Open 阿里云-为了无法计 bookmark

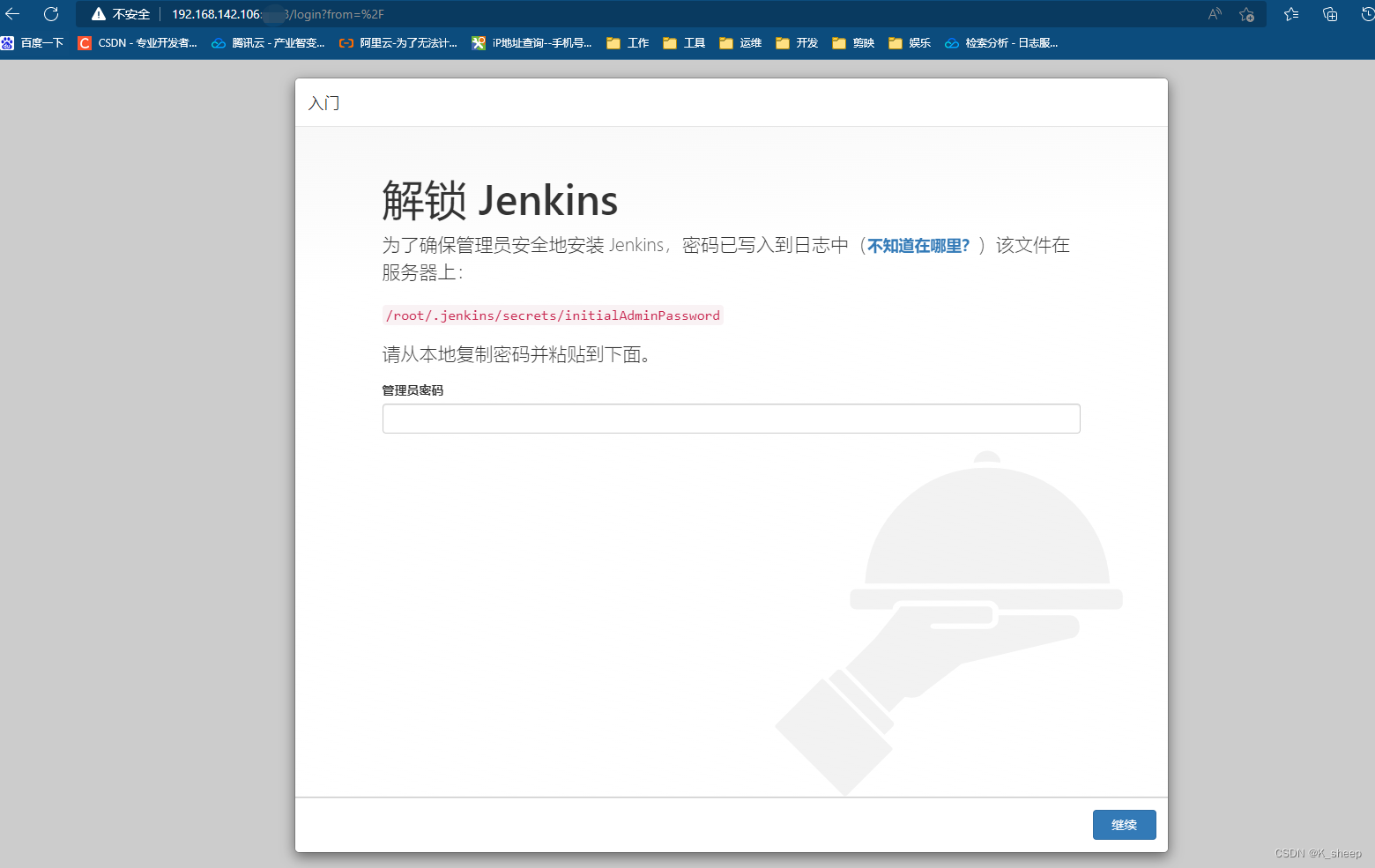[398, 43]
